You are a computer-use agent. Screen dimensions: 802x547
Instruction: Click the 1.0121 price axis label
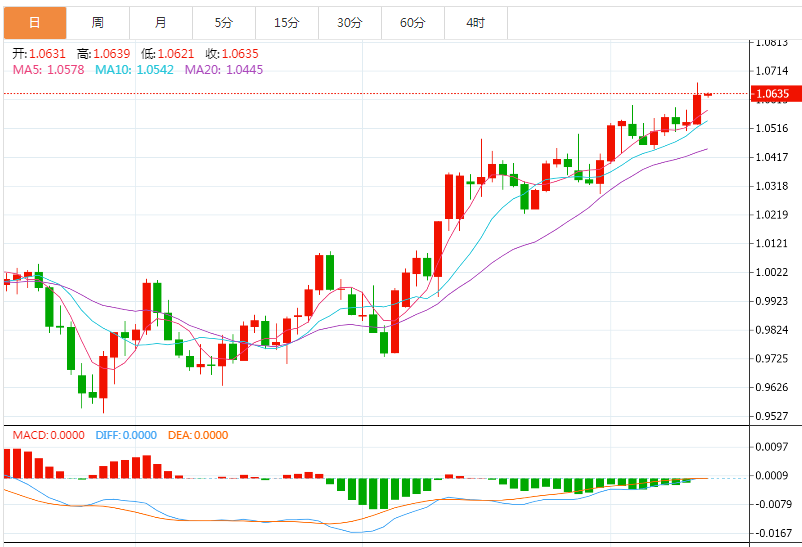pyautogui.click(x=772, y=243)
